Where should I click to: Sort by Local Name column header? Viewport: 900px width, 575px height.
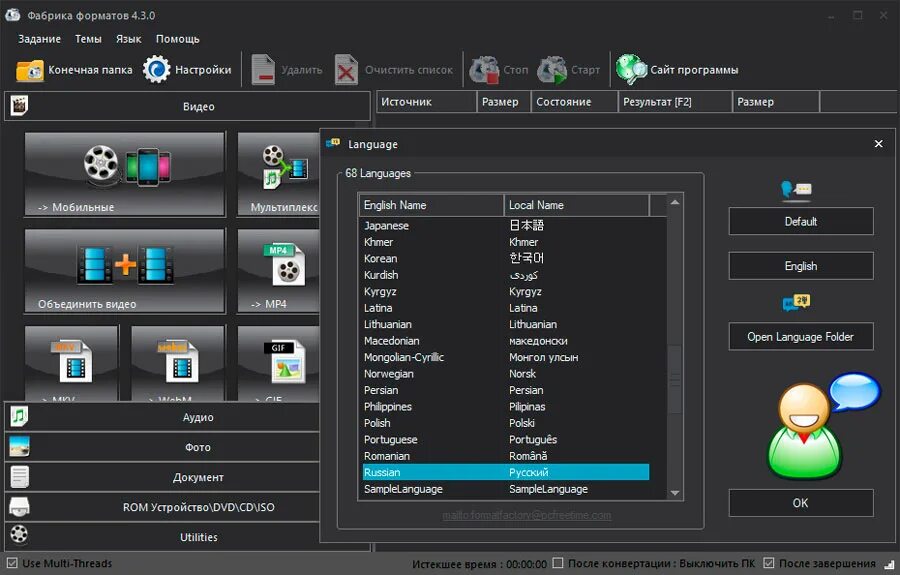tap(577, 205)
